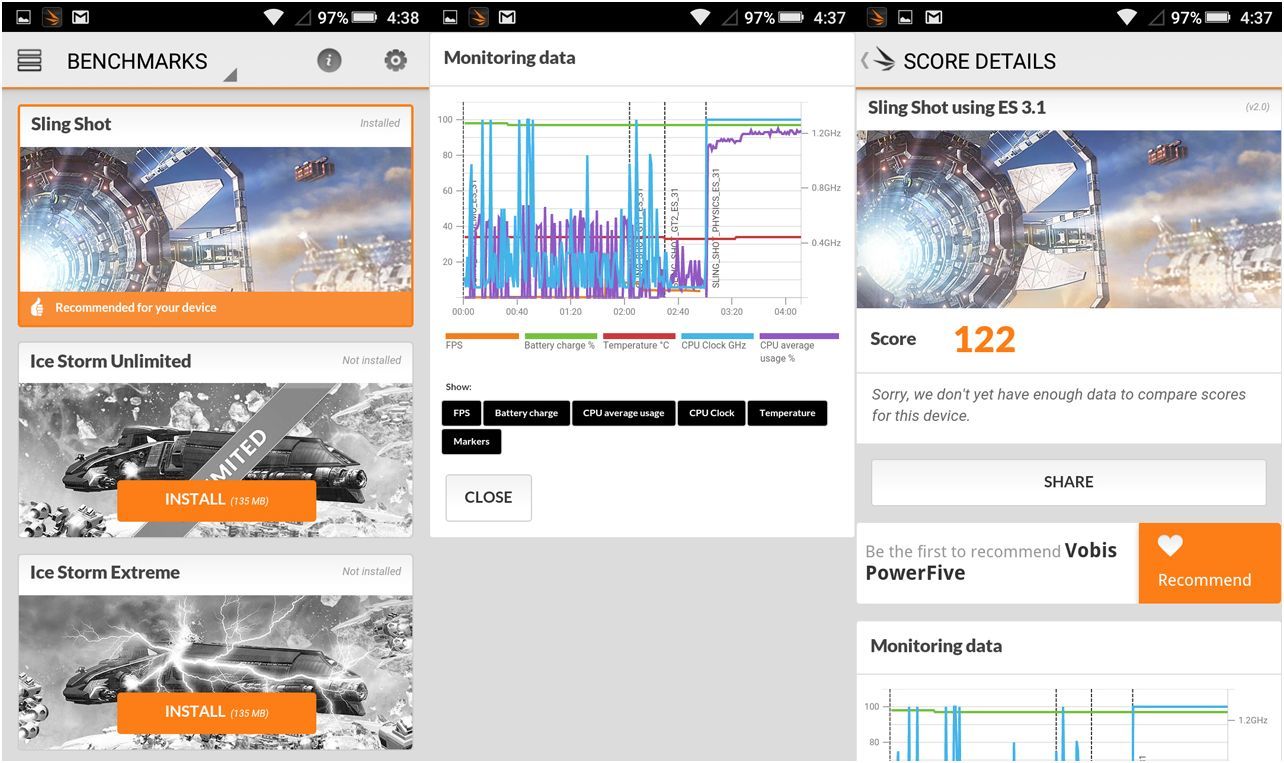The height and width of the screenshot is (763, 1284).
Task: Tap the heart icon on Recommend
Action: click(1170, 546)
